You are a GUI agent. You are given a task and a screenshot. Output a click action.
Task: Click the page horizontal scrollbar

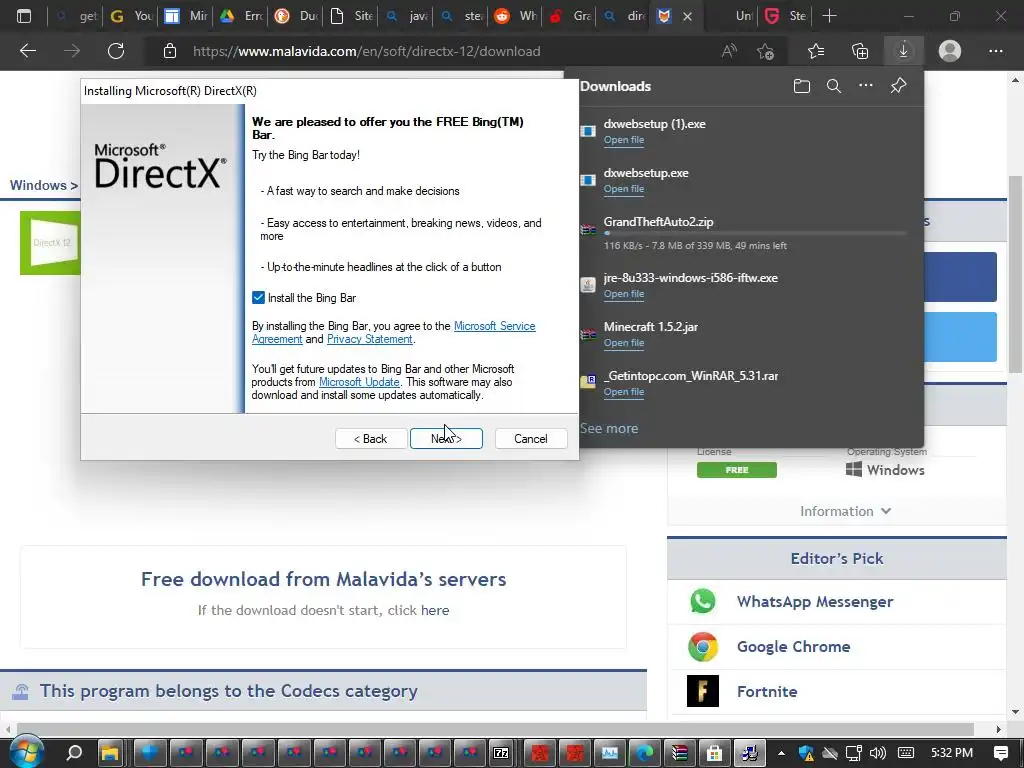click(x=495, y=729)
